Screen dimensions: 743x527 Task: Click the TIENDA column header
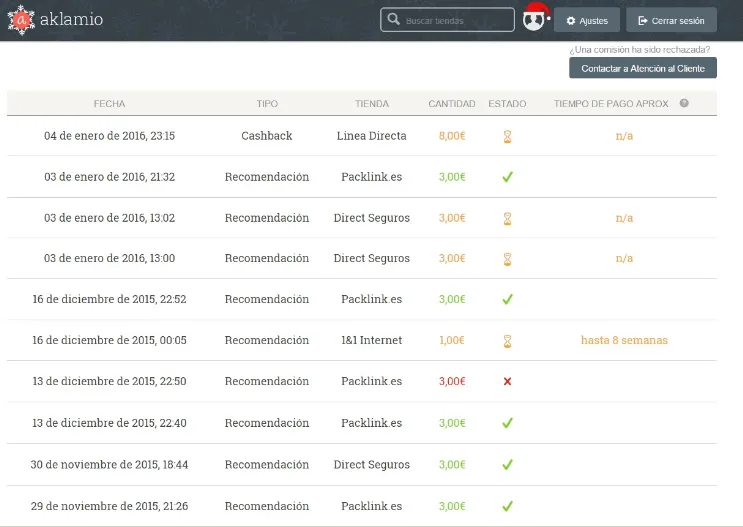[372, 104]
